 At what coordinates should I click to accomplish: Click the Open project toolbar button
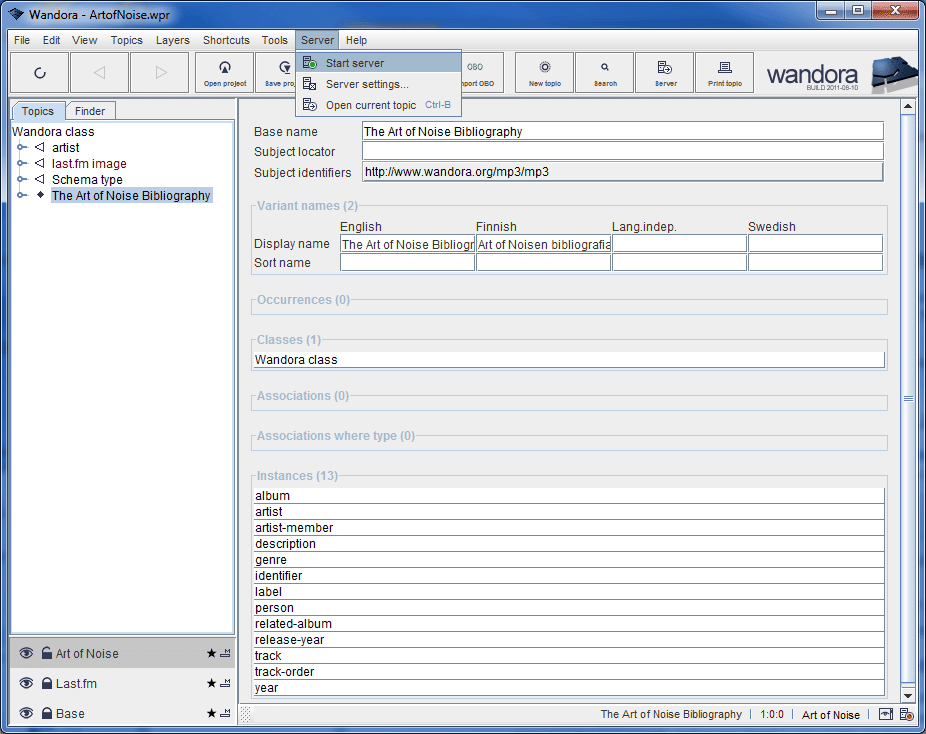click(225, 73)
